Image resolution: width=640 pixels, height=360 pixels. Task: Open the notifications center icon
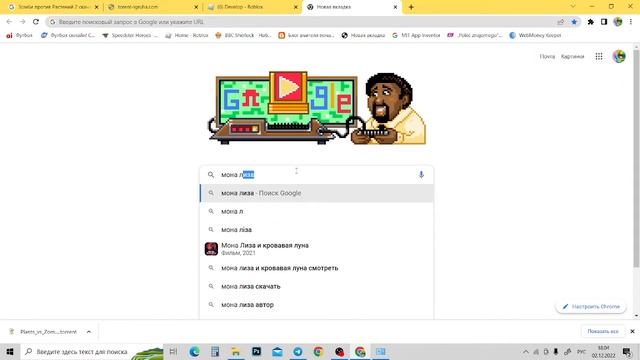coord(627,351)
